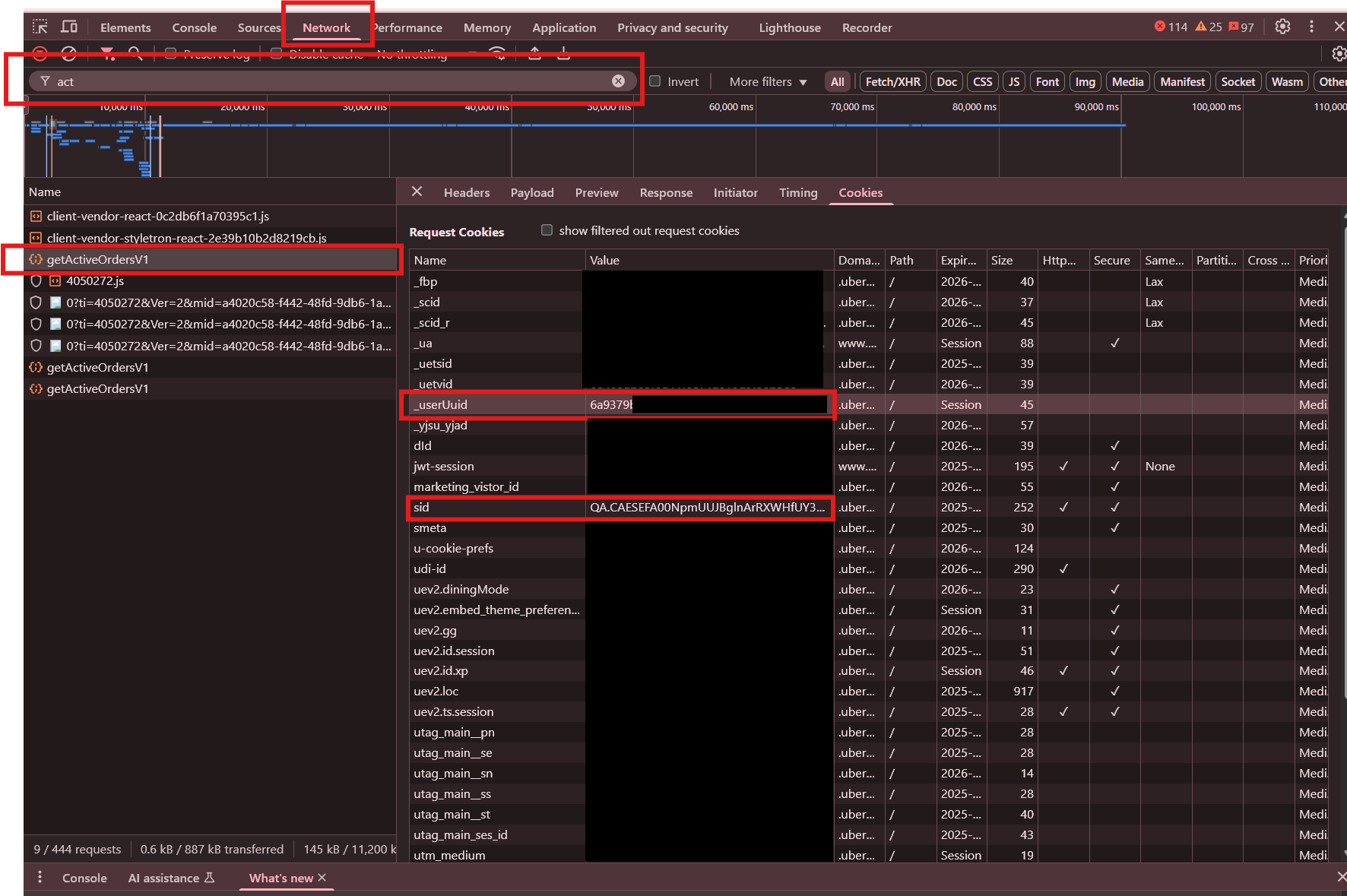Click the AI assistance flask icon
Image resolution: width=1347 pixels, height=896 pixels.
pos(210,878)
